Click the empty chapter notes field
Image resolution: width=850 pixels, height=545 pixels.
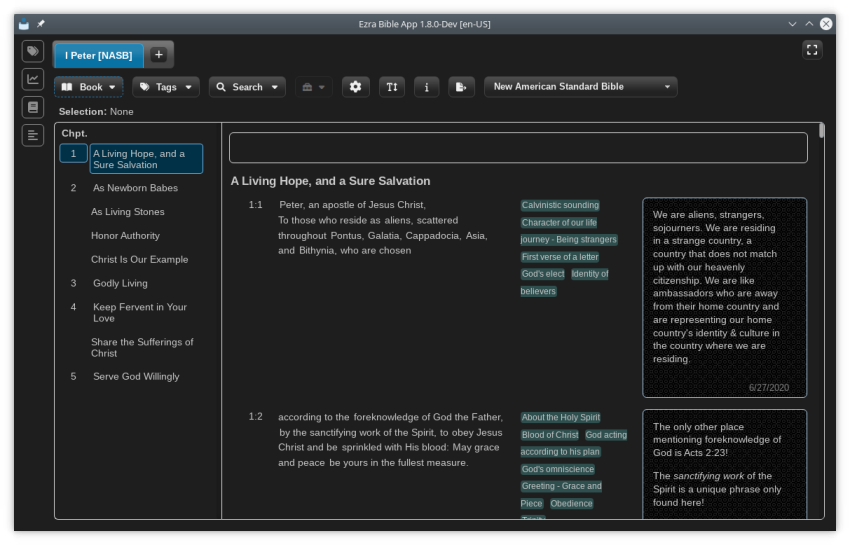click(x=518, y=148)
